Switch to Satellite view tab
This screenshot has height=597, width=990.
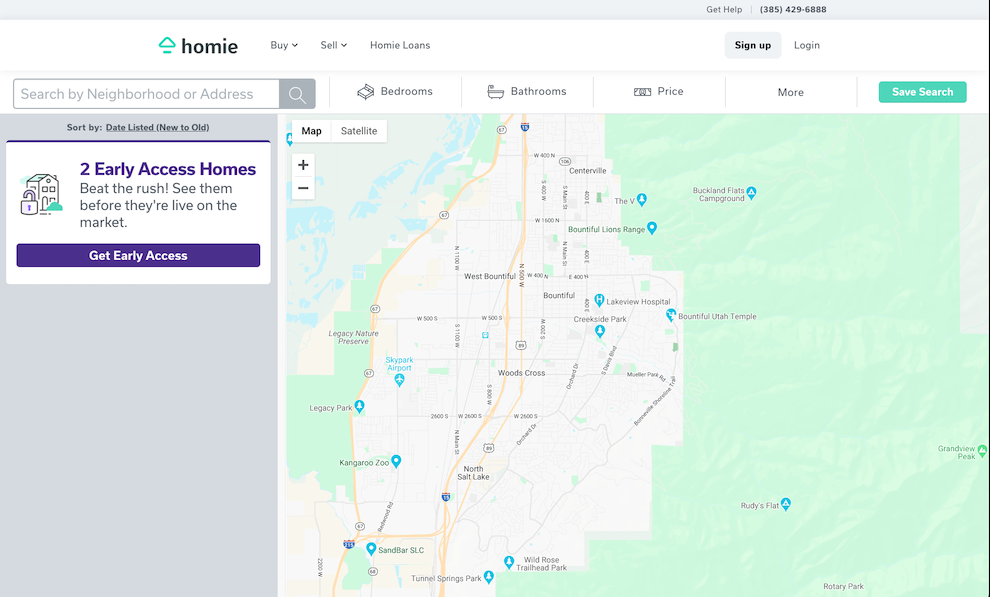[x=359, y=131]
